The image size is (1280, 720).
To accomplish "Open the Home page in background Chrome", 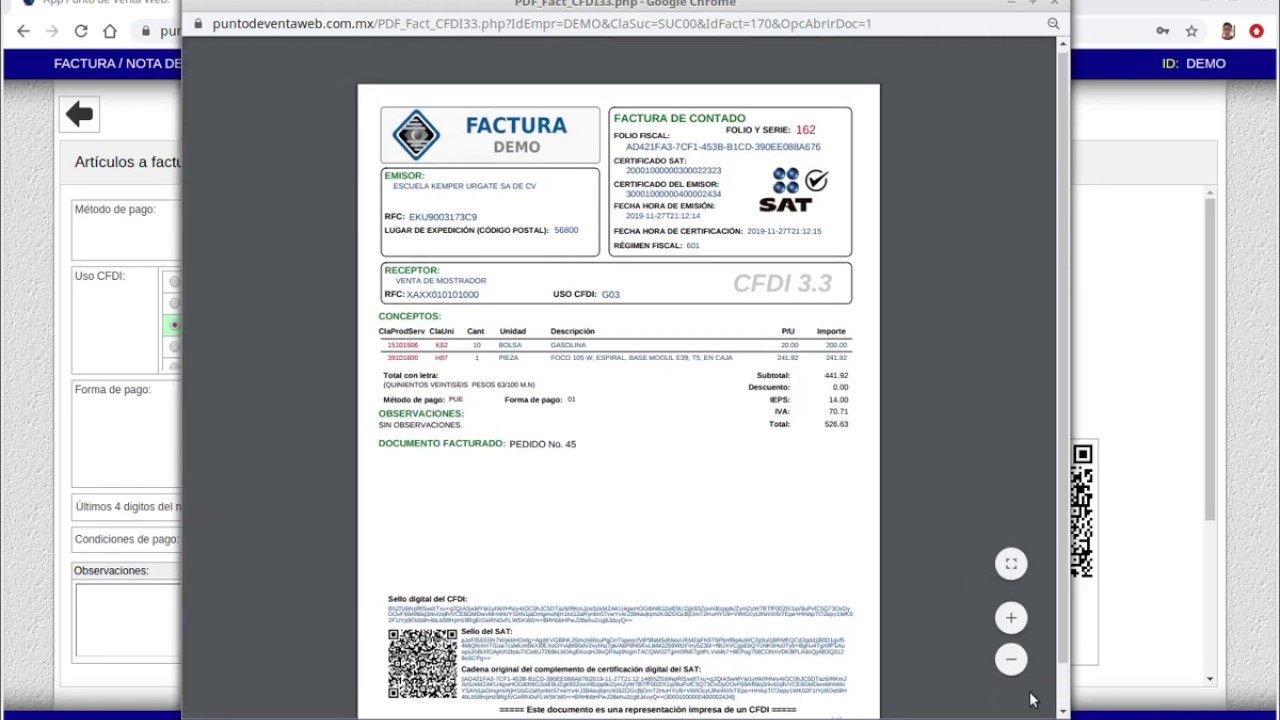I will 110,31.
